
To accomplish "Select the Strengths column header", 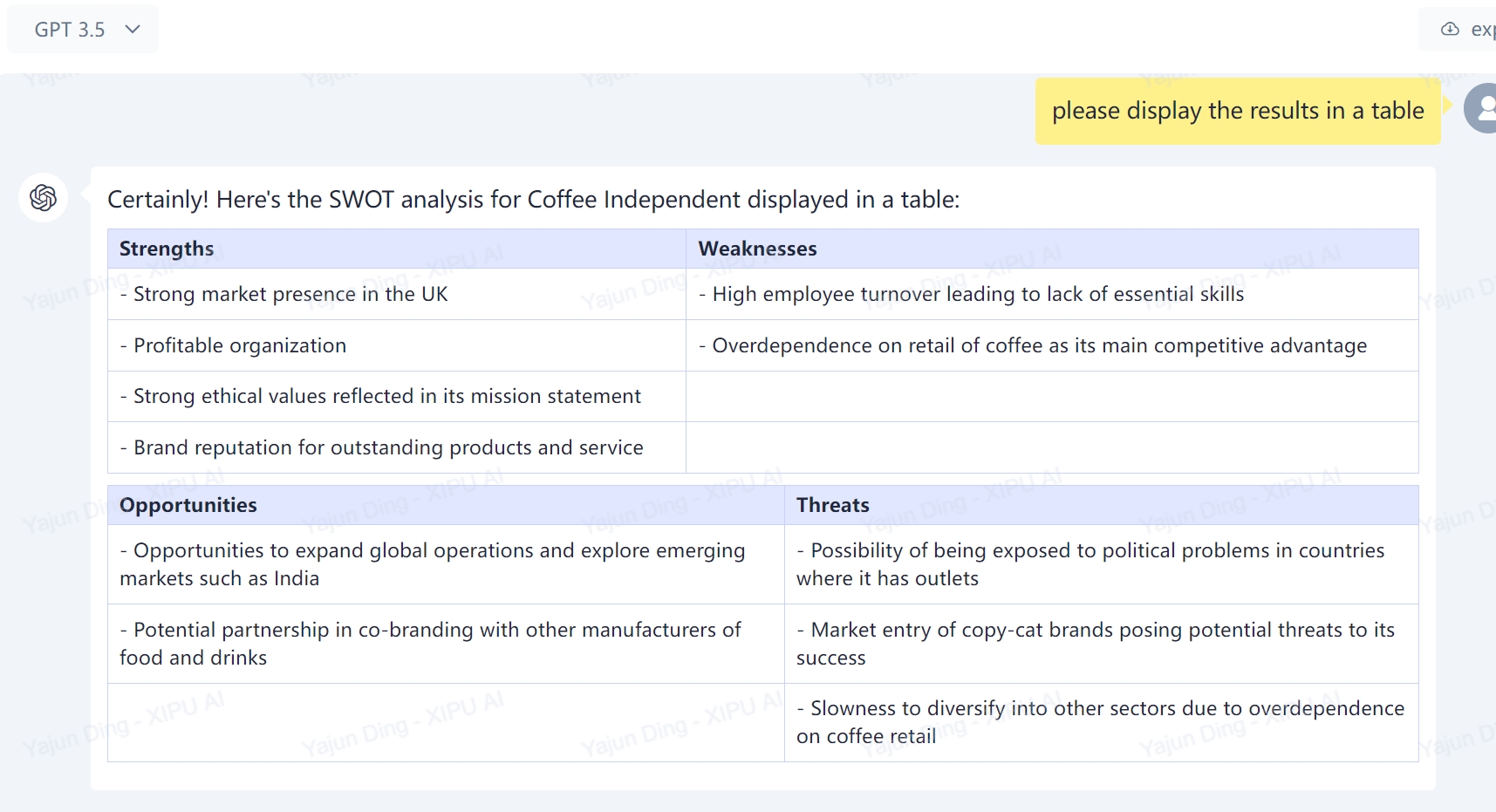I will pyautogui.click(x=167, y=249).
